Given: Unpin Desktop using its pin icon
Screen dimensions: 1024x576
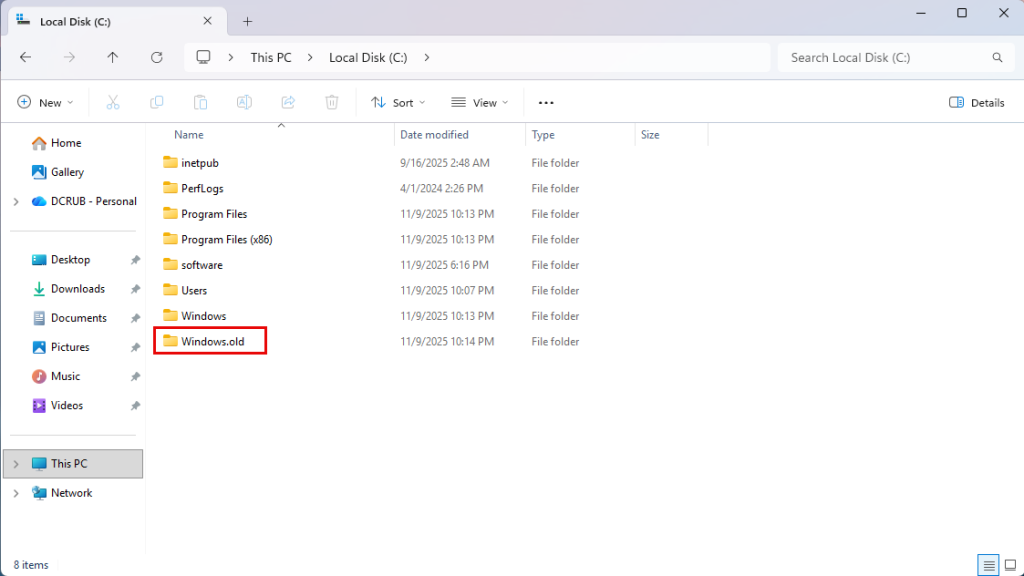Looking at the screenshot, I should (x=135, y=260).
